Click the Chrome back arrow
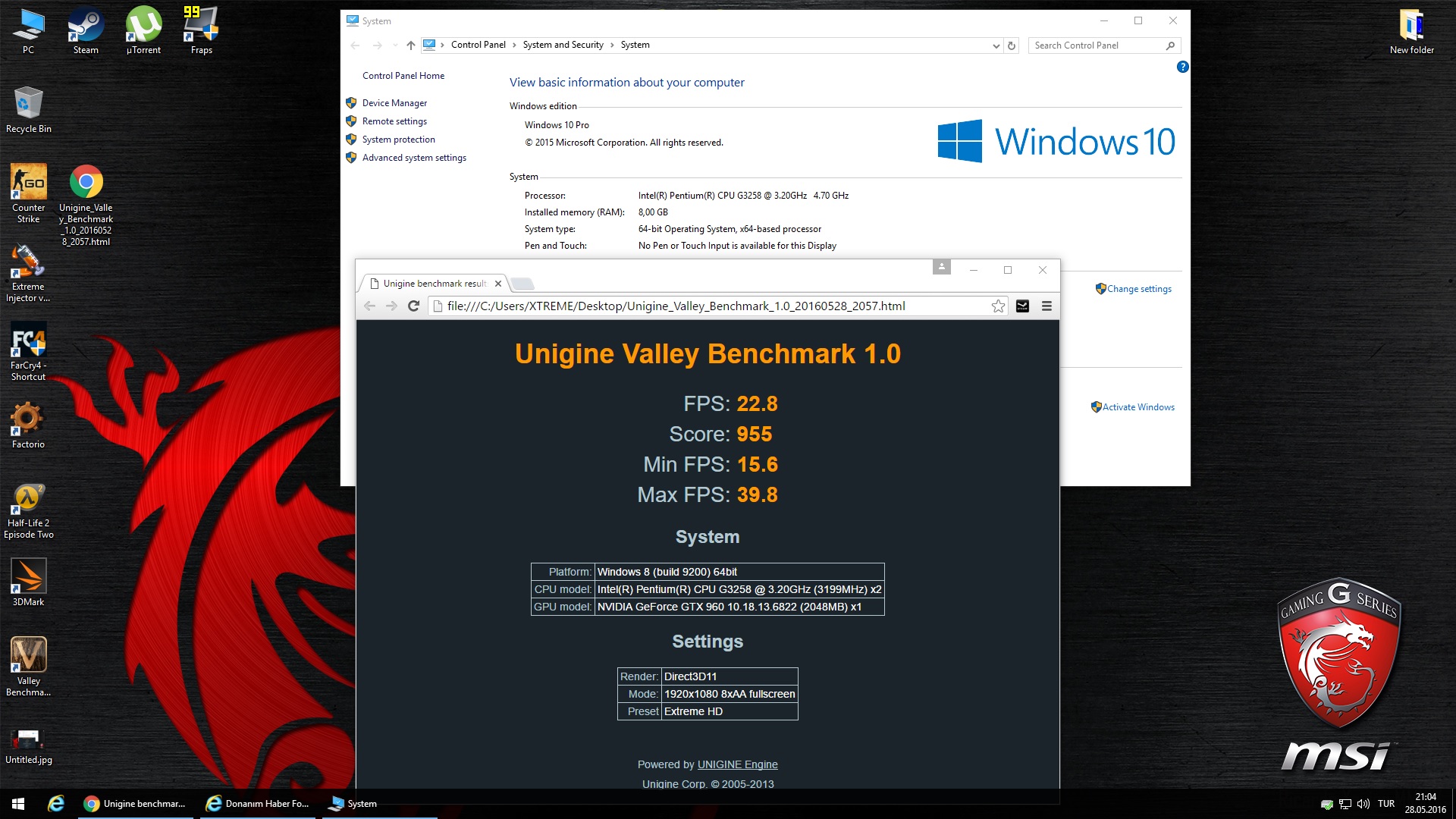Image resolution: width=1456 pixels, height=819 pixels. (369, 306)
